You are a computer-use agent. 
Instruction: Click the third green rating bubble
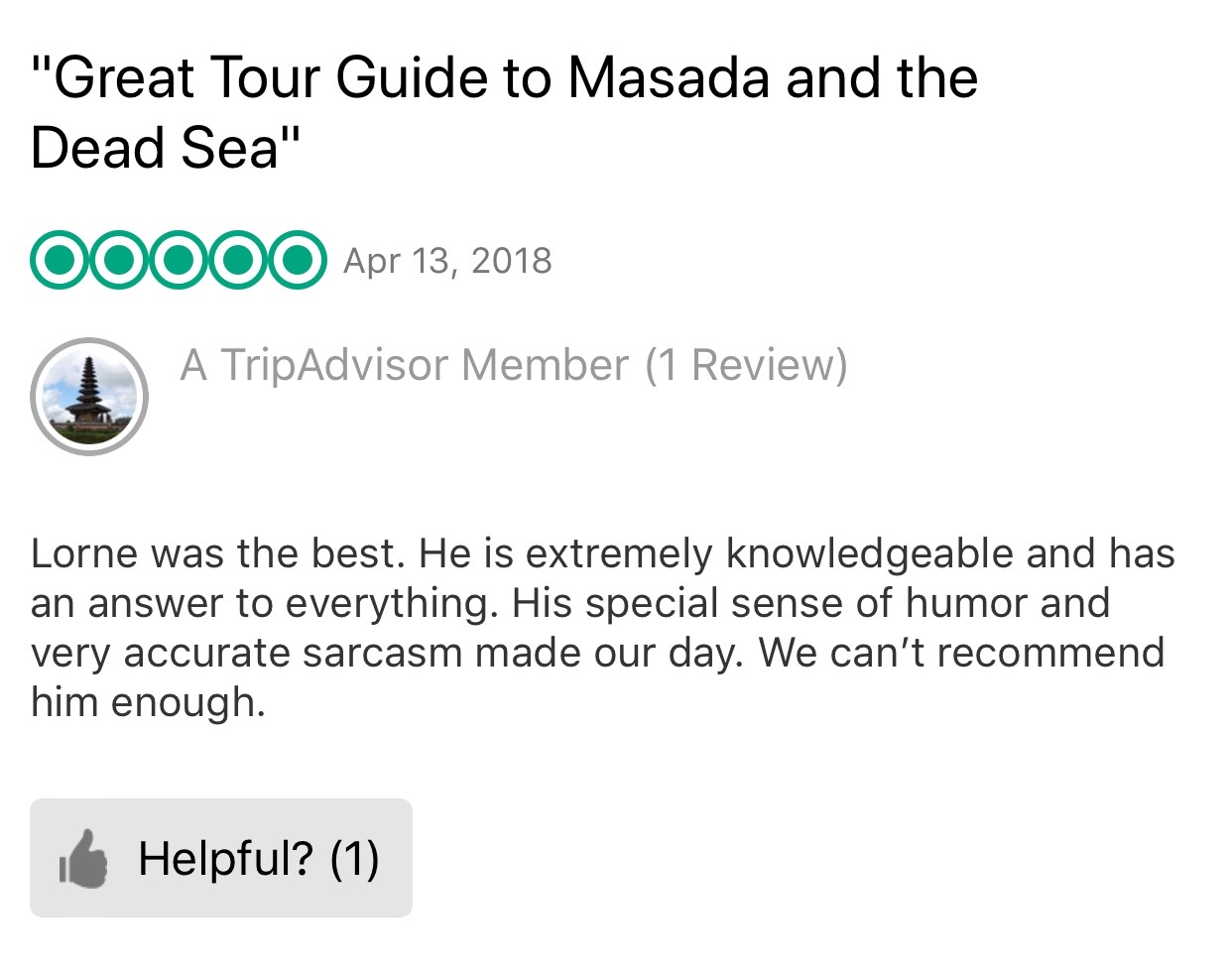pyautogui.click(x=179, y=260)
